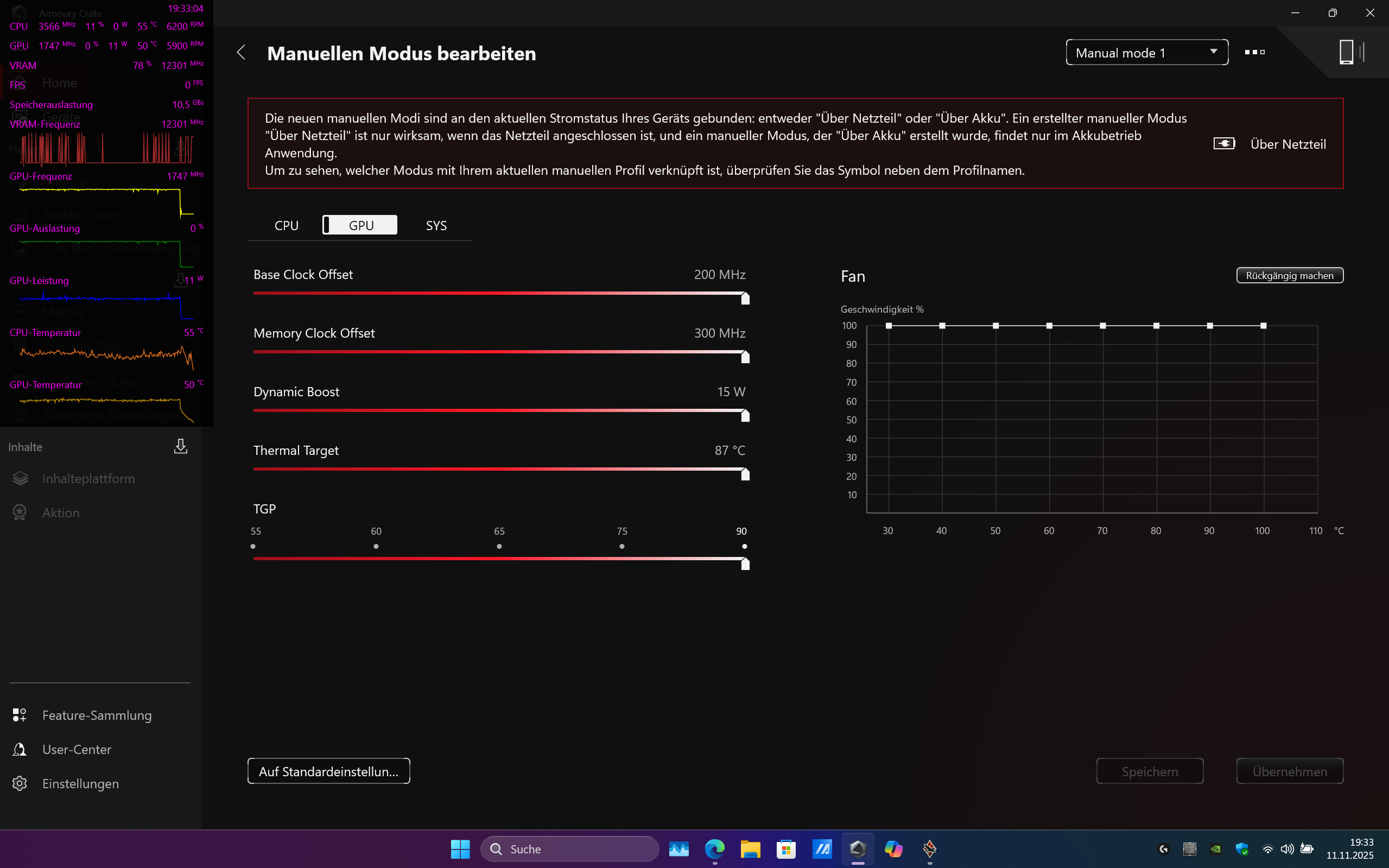This screenshot has width=1389, height=868.
Task: Open the User-Center in the sidebar
Action: (77, 750)
